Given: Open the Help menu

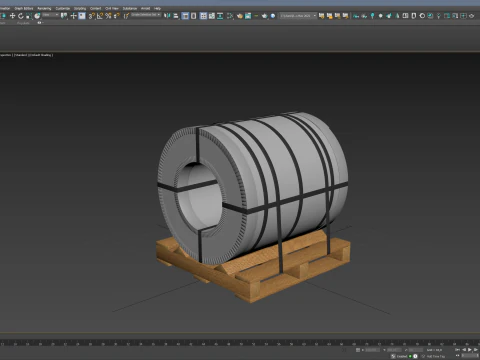Looking at the screenshot, I should pos(157,8).
